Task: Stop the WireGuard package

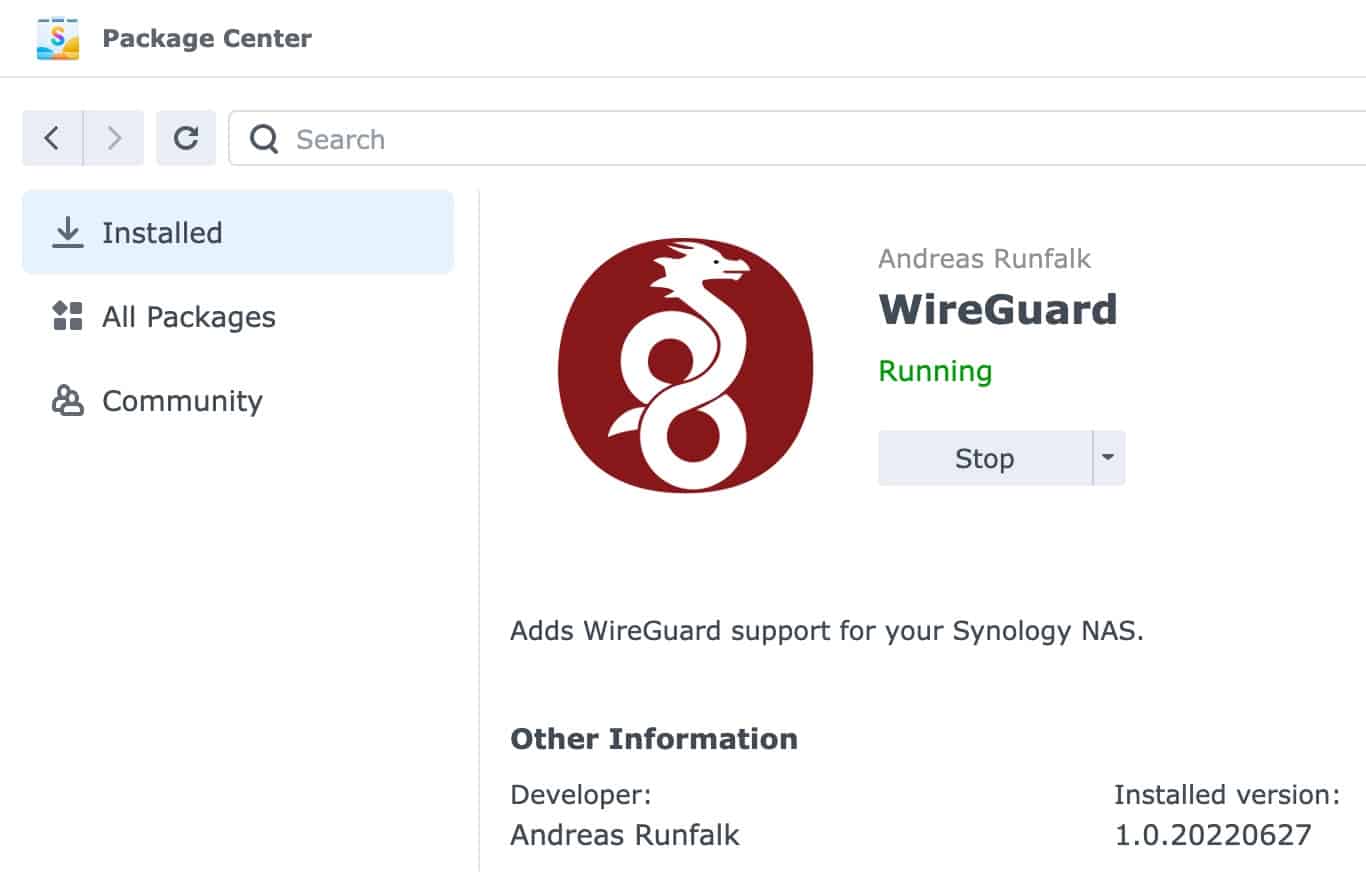Action: [985, 458]
